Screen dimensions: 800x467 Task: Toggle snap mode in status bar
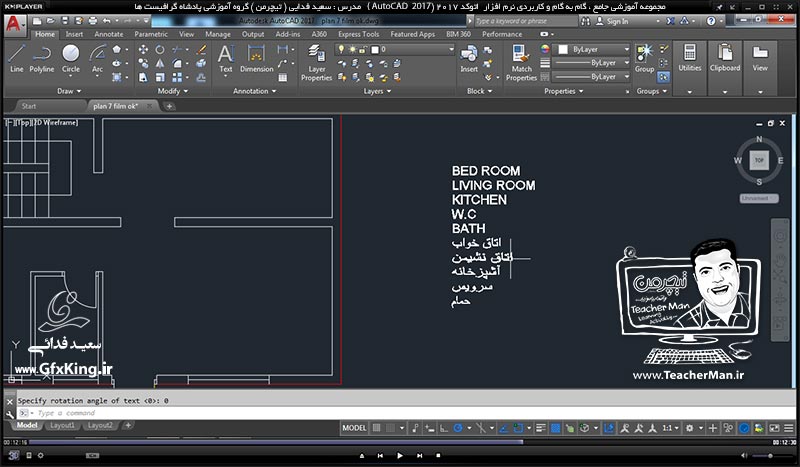[390, 428]
